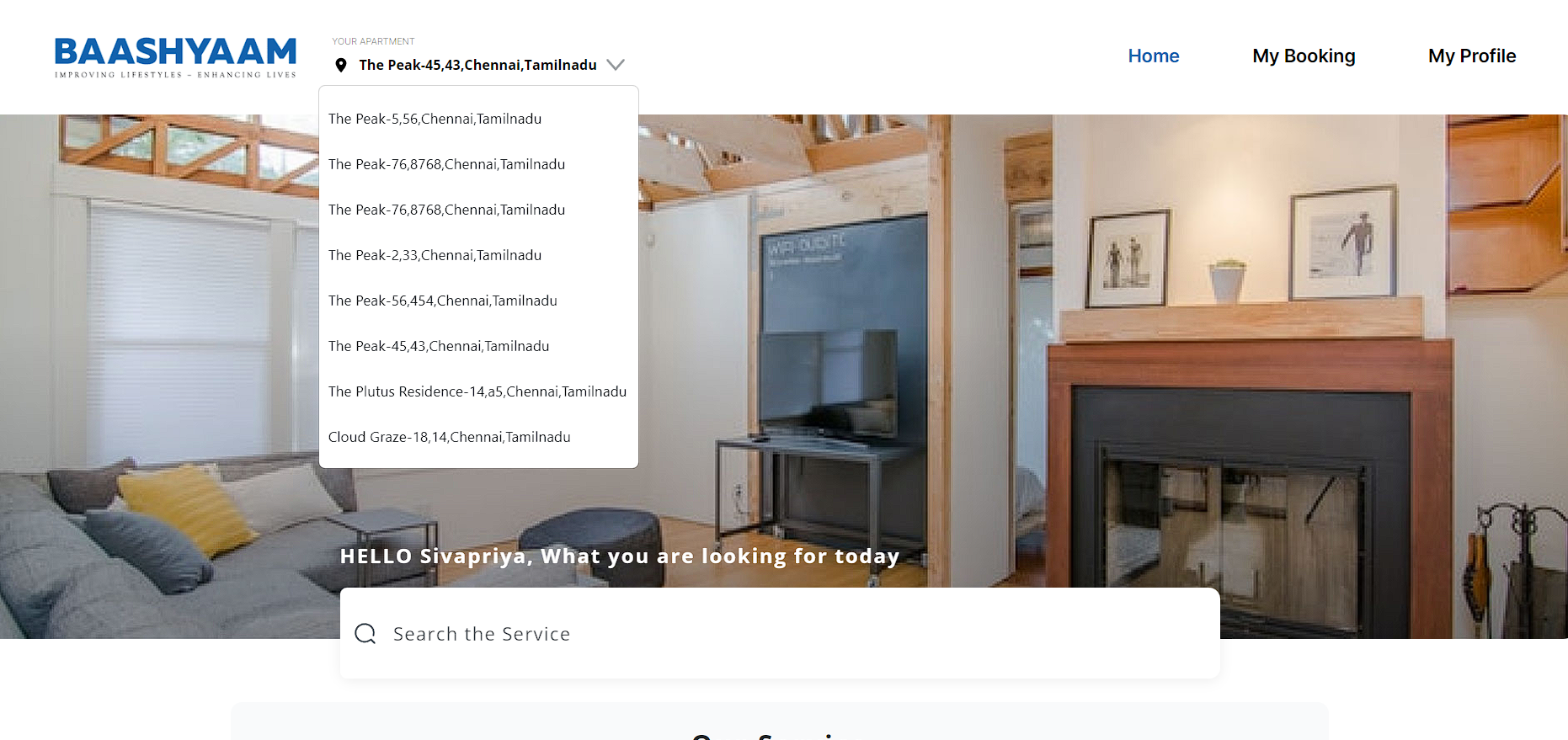
Task: Click the location pin icon
Action: coord(341,65)
